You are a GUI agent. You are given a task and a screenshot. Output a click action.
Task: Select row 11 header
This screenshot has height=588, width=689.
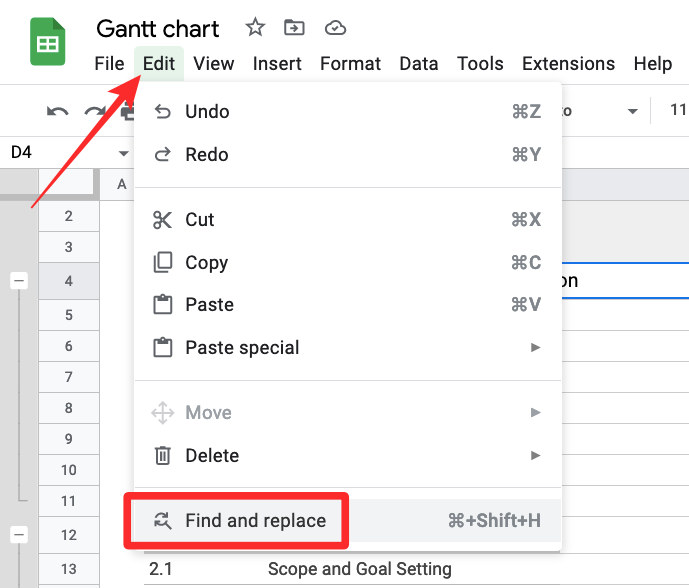point(69,501)
